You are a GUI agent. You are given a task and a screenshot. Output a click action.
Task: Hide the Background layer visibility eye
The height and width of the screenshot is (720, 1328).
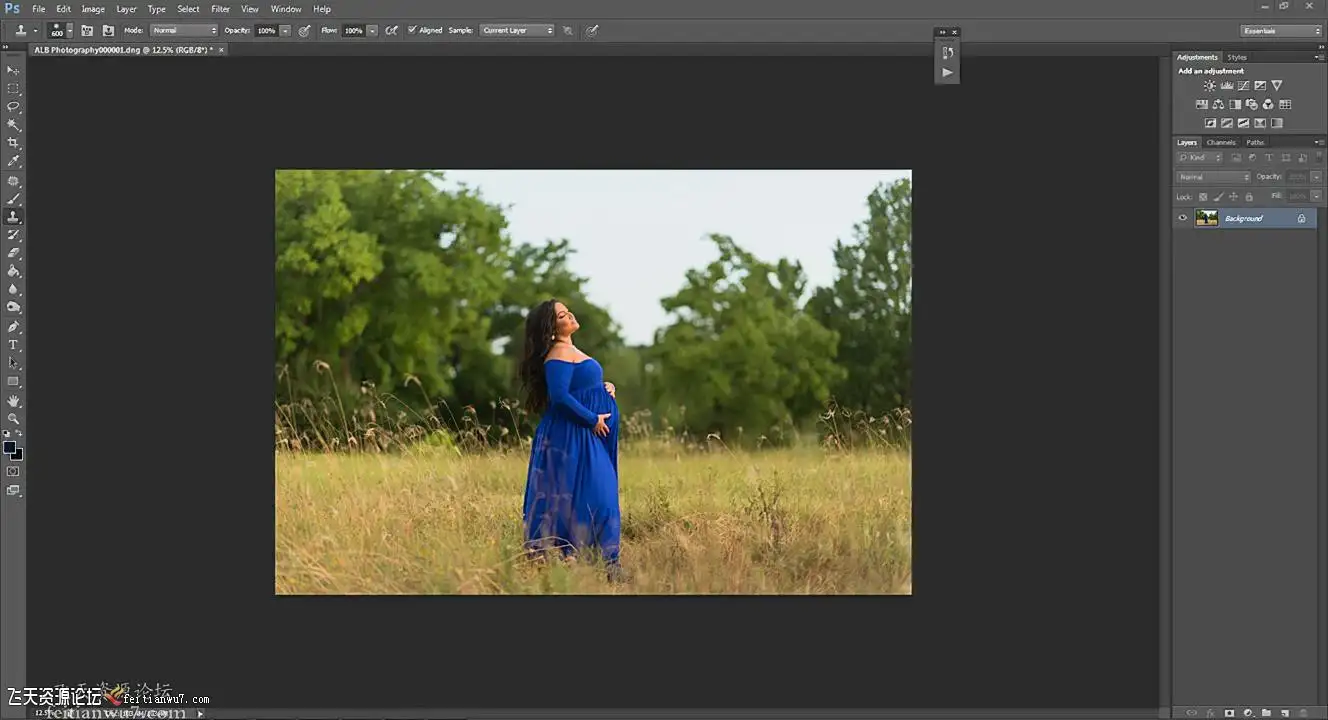pyautogui.click(x=1183, y=218)
